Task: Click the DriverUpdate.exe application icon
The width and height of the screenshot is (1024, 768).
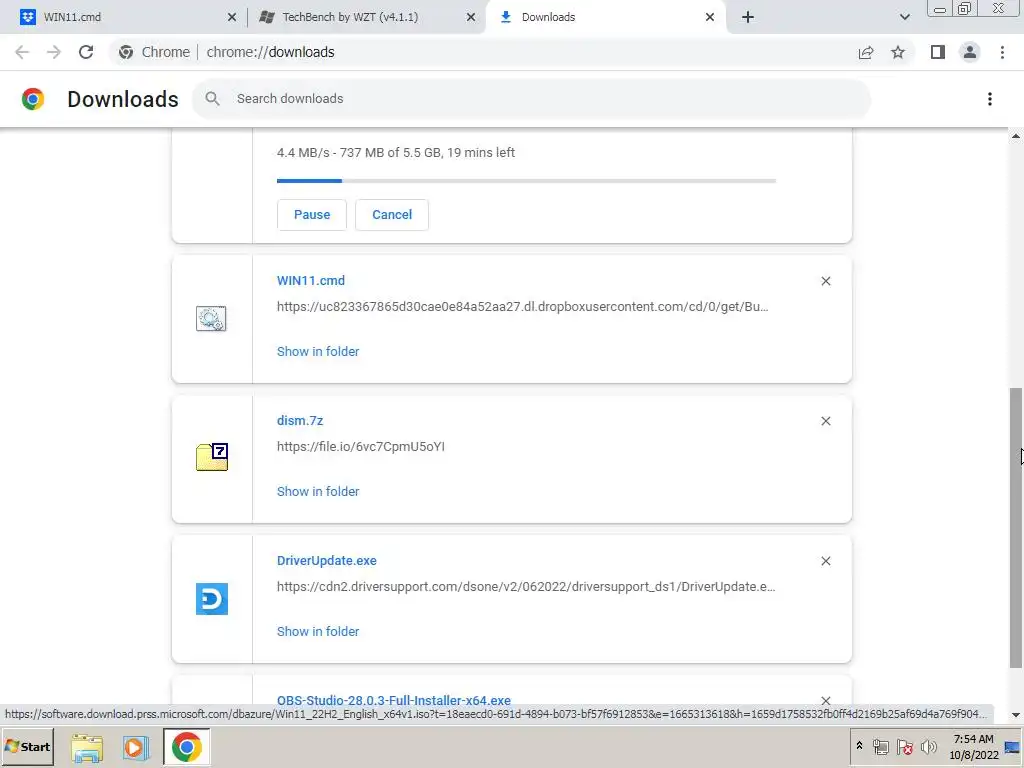Action: point(212,599)
